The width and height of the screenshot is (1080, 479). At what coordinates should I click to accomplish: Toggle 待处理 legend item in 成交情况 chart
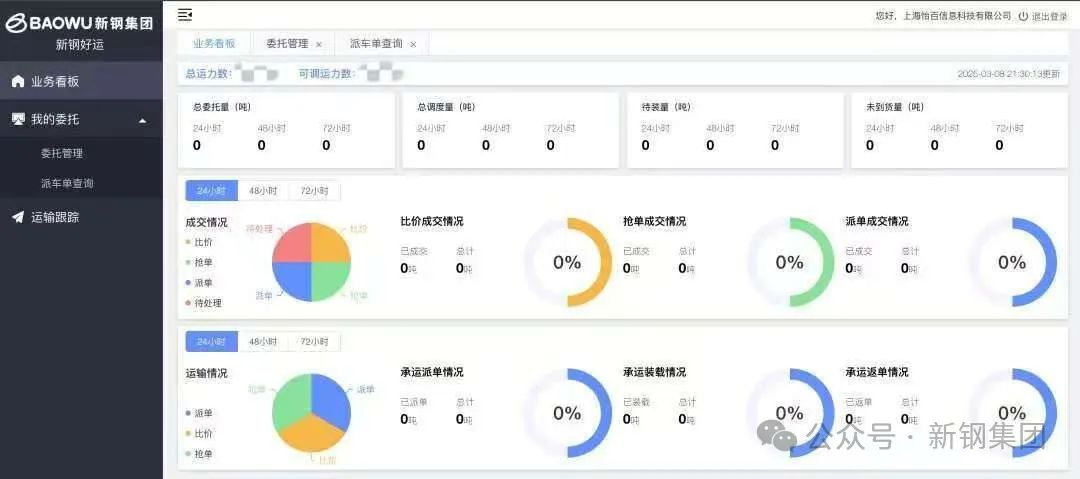tap(207, 303)
